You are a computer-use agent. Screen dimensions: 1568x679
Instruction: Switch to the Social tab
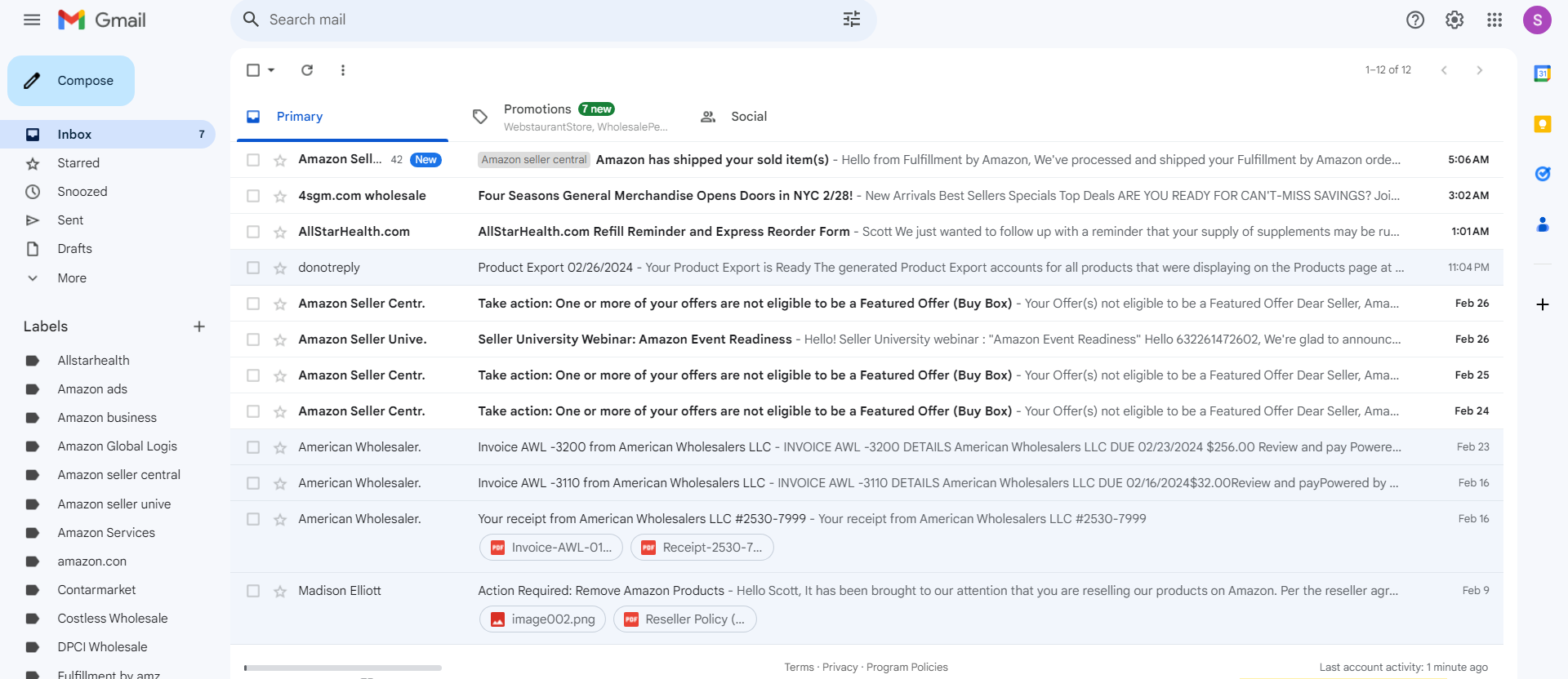click(749, 117)
